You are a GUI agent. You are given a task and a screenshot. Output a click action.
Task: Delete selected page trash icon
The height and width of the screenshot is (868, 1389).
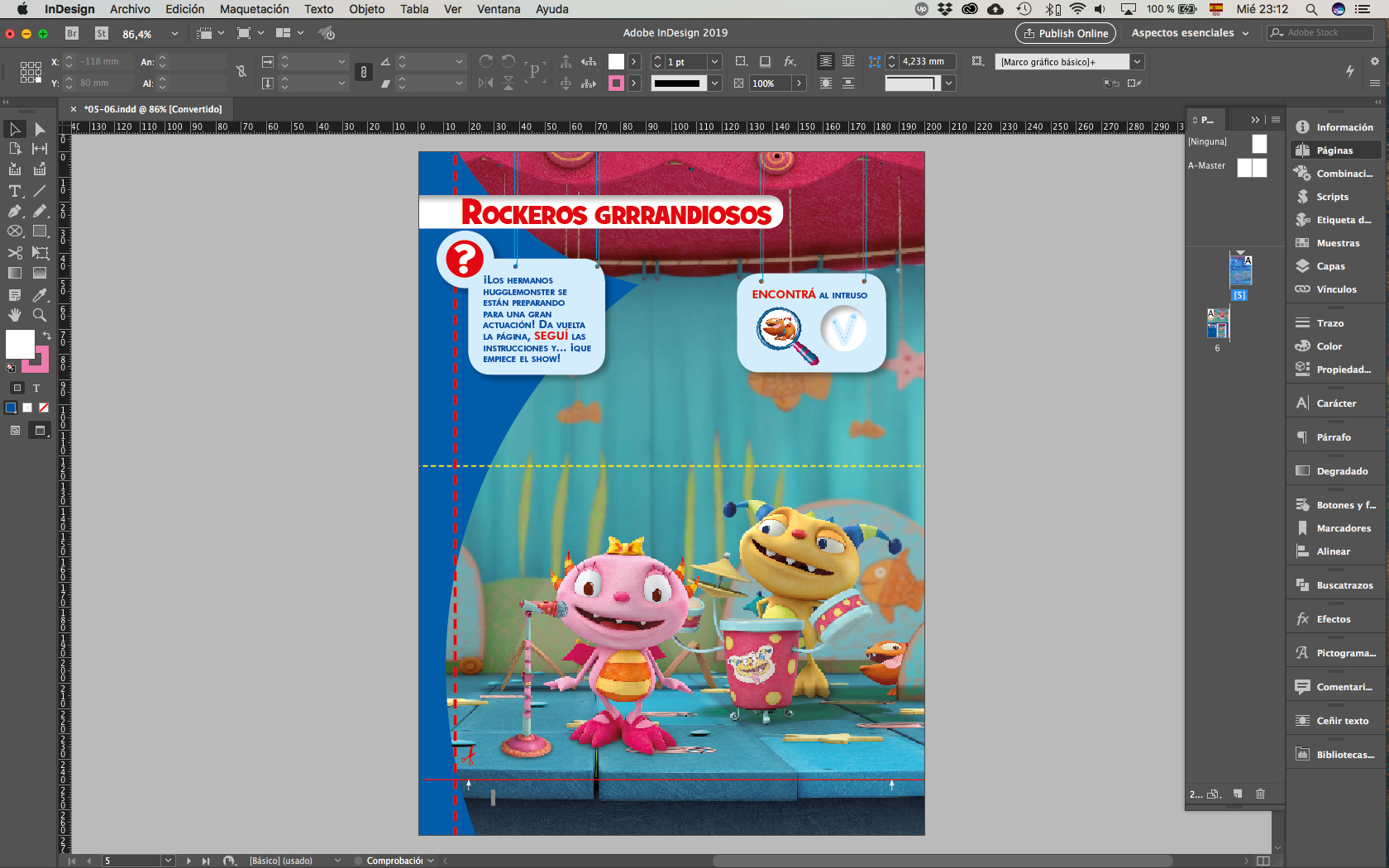pos(1261,794)
